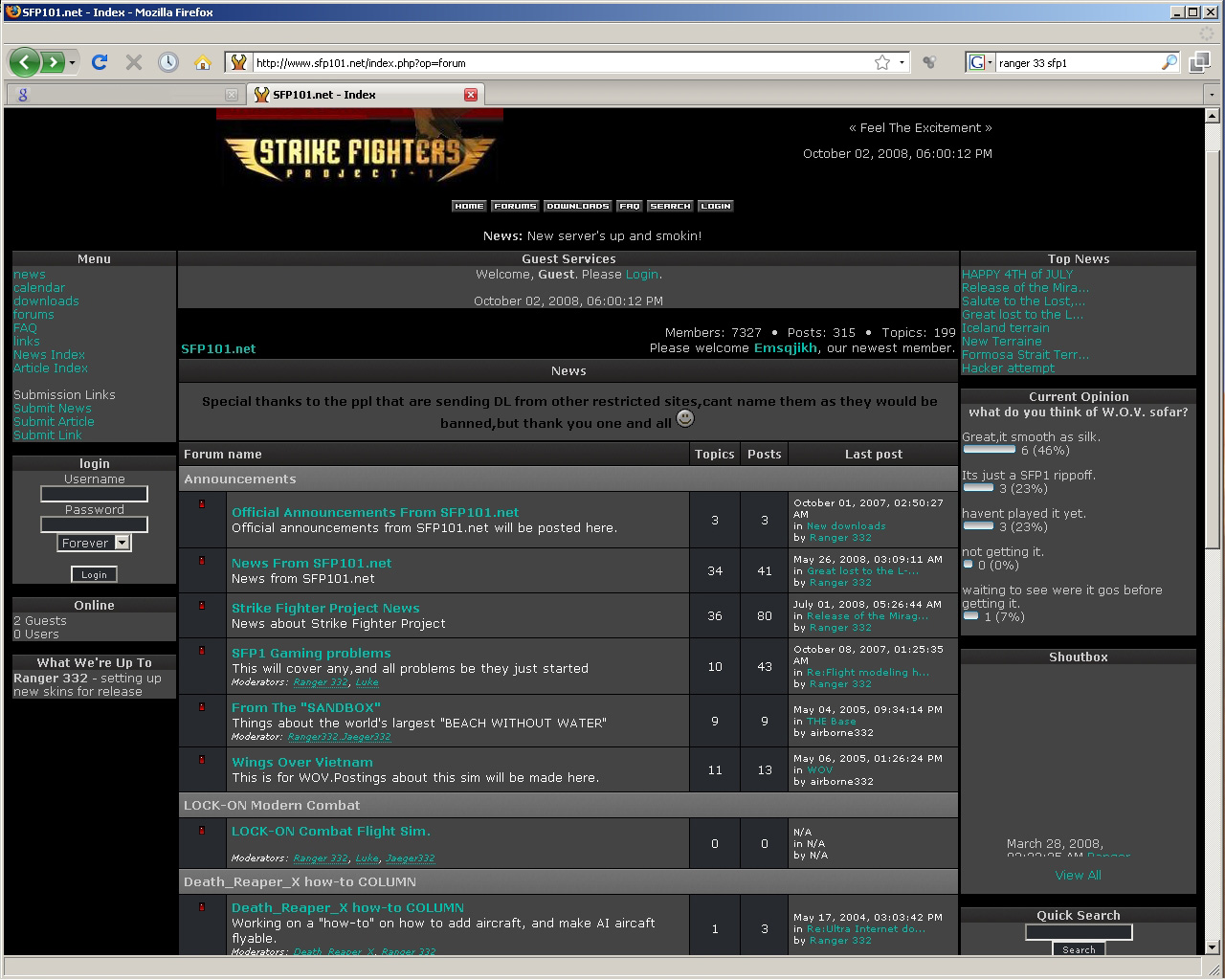
Task: Click the forum icon beside Official Announcements
Action: 202,503
